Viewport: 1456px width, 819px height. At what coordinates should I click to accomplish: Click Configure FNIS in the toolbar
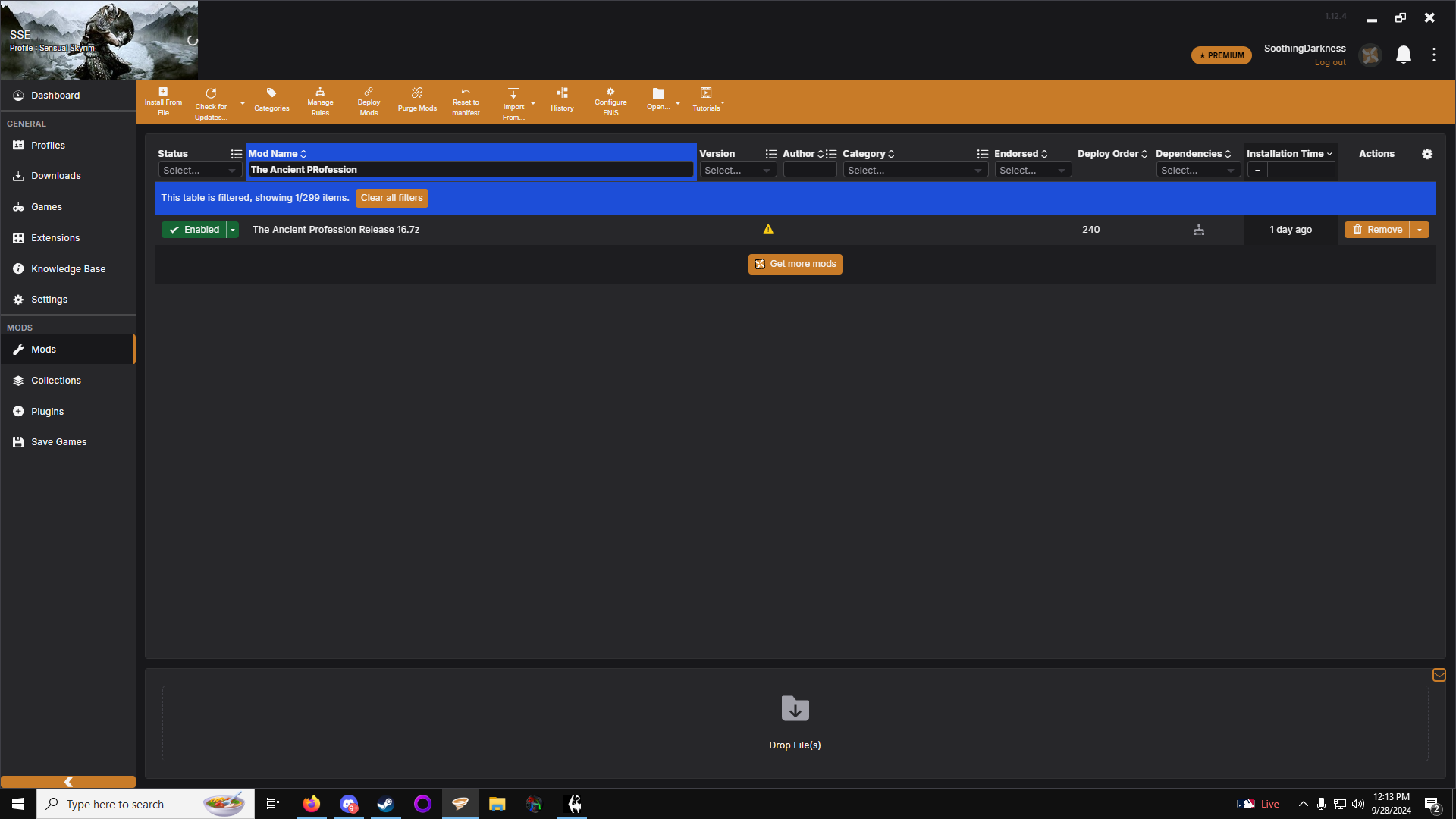point(610,102)
